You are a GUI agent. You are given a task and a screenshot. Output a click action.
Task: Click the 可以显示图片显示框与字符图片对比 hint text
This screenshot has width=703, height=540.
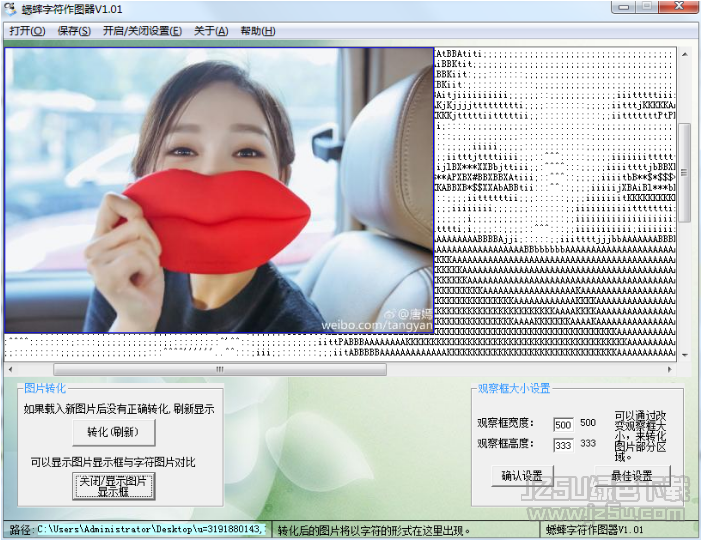pyautogui.click(x=113, y=462)
